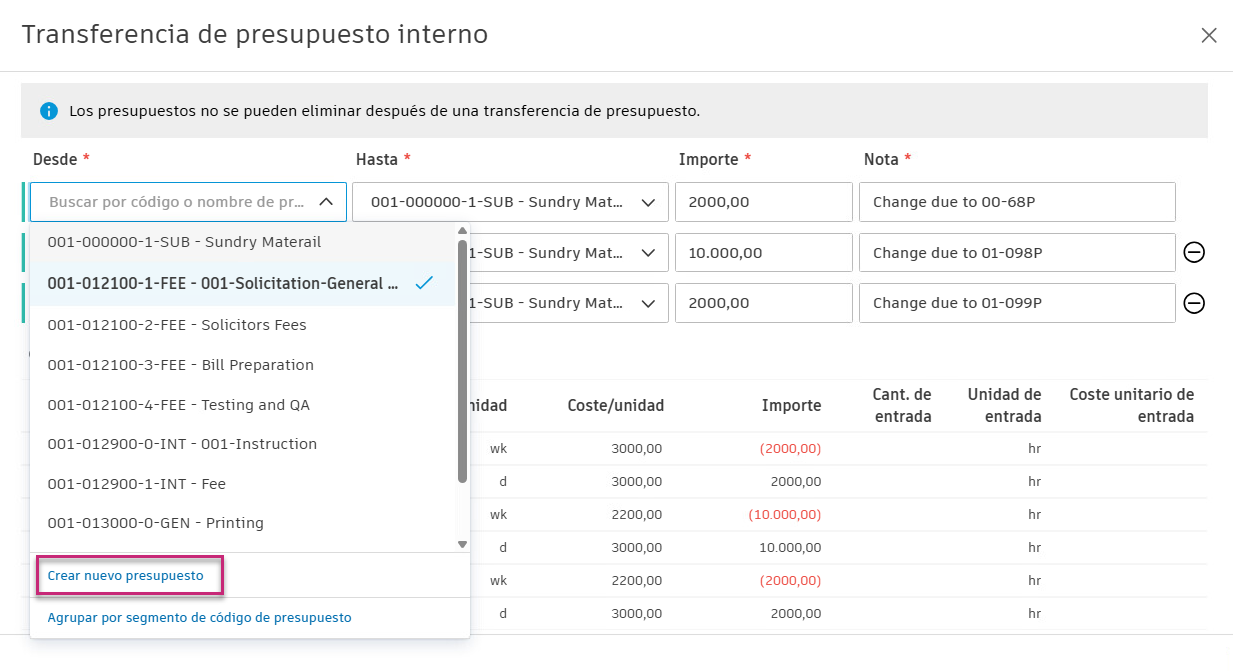This screenshot has height=671, width=1233.
Task: Remove the second transfer row with the minus icon
Action: click(x=1194, y=252)
